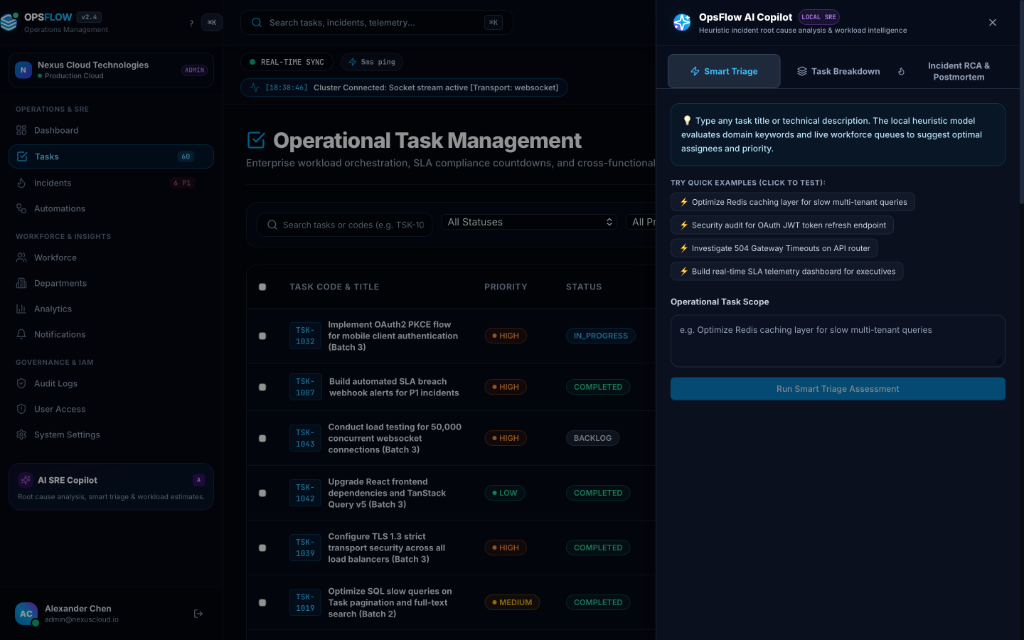This screenshot has height=640, width=1024.
Task: Toggle the select-all tasks checkbox
Action: [x=263, y=287]
